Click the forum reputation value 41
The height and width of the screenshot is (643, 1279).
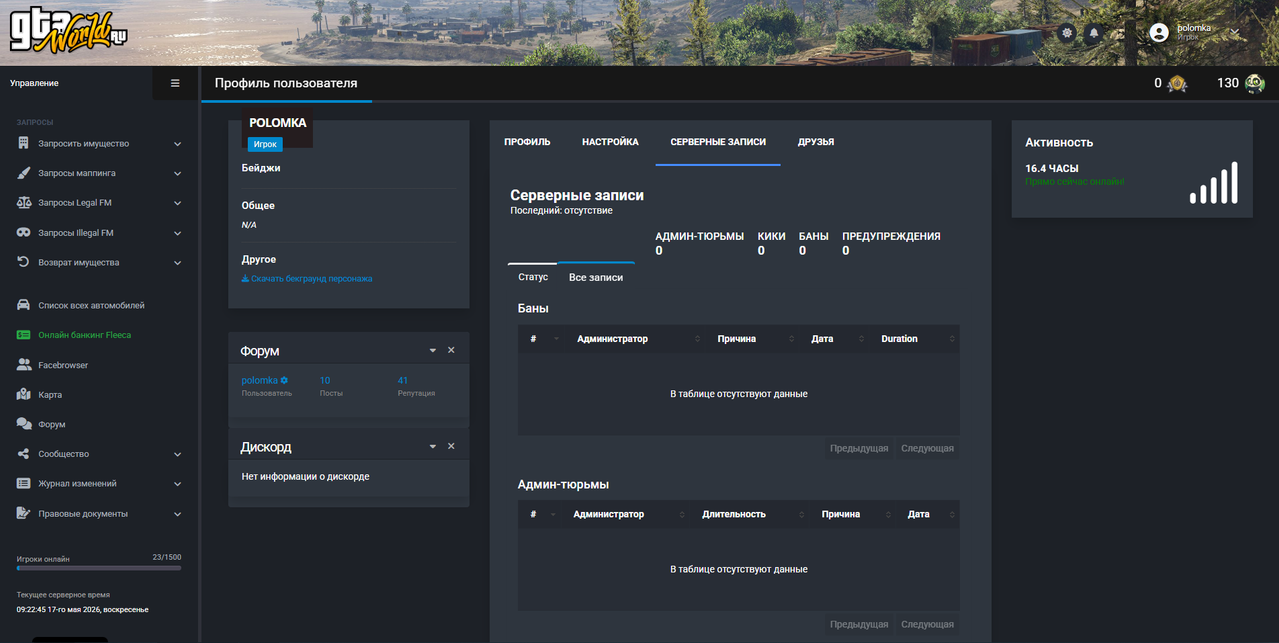pyautogui.click(x=403, y=380)
